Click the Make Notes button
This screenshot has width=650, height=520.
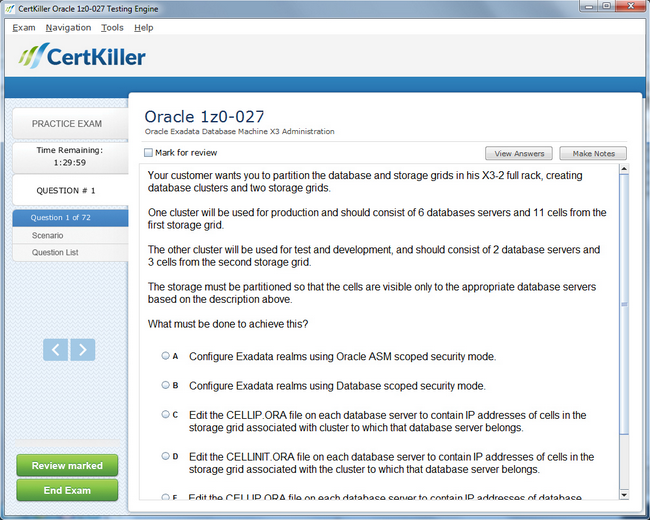point(593,153)
